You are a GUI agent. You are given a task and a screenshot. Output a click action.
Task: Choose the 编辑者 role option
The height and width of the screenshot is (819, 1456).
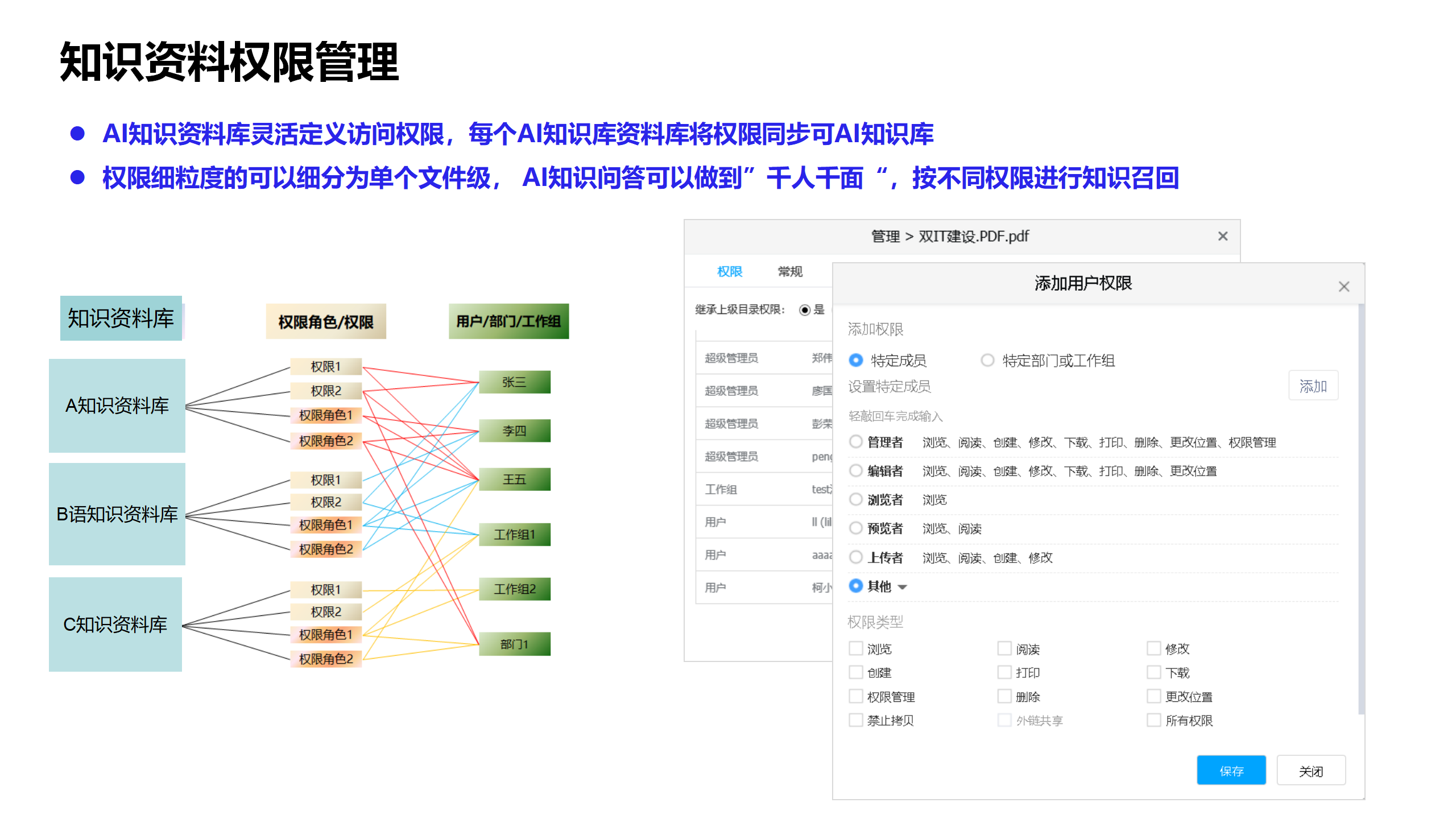click(856, 471)
